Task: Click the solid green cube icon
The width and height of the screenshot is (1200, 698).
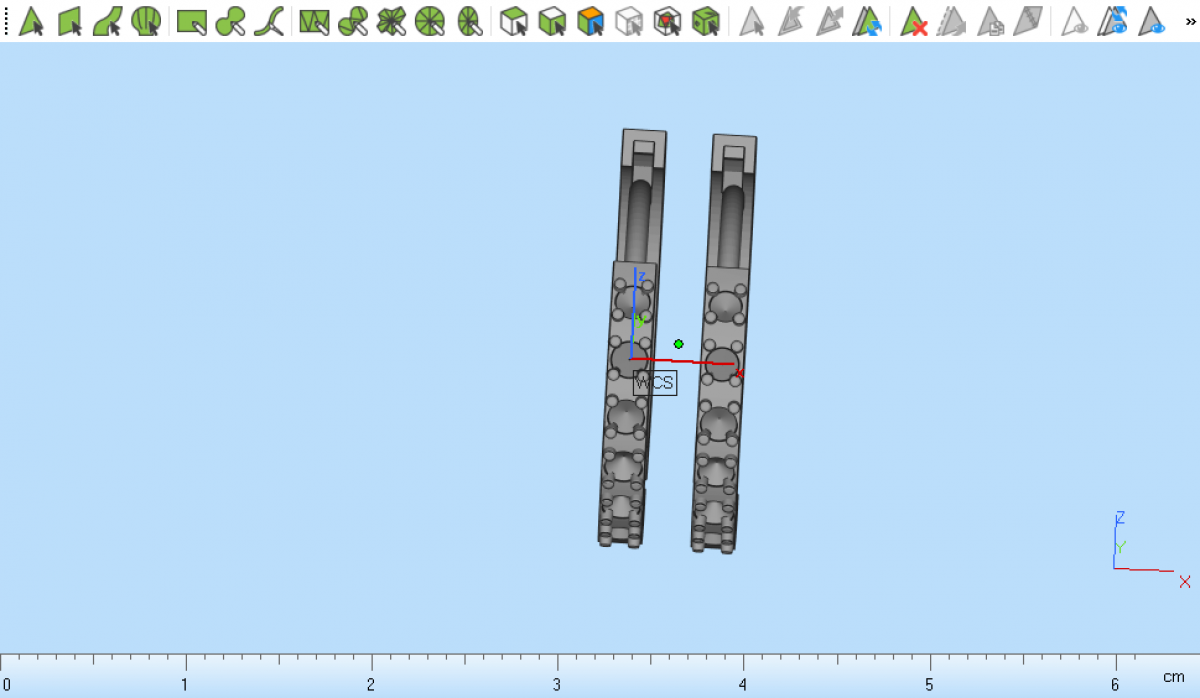Action: [x=706, y=21]
